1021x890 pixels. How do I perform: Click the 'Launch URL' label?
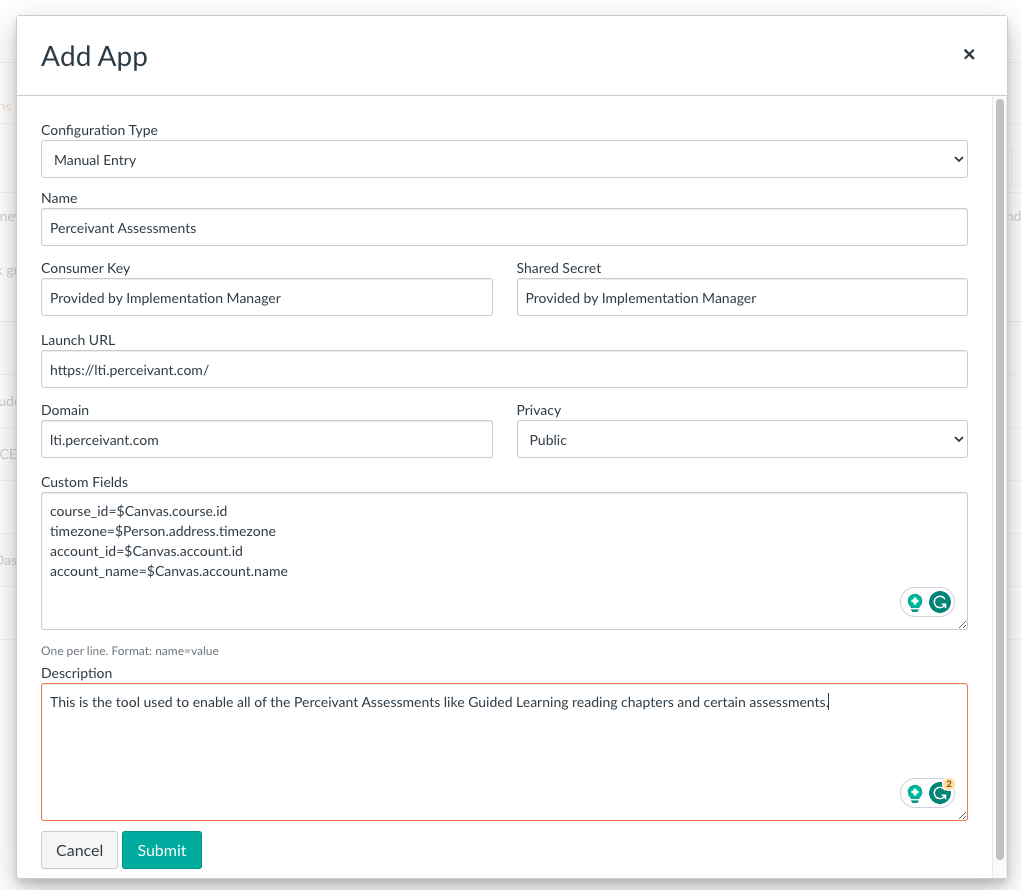(78, 340)
